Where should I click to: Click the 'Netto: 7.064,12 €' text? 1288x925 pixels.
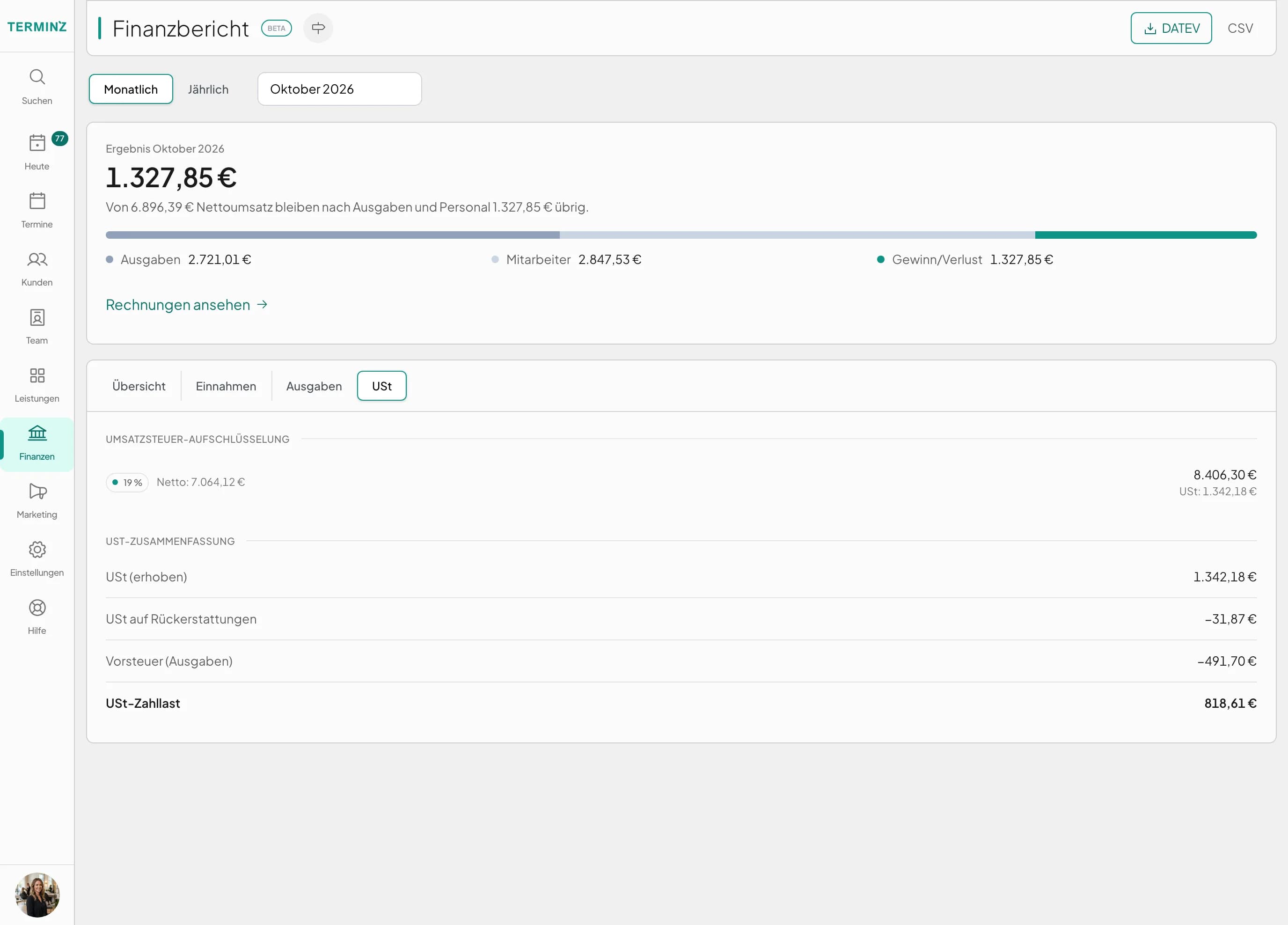pyautogui.click(x=200, y=482)
